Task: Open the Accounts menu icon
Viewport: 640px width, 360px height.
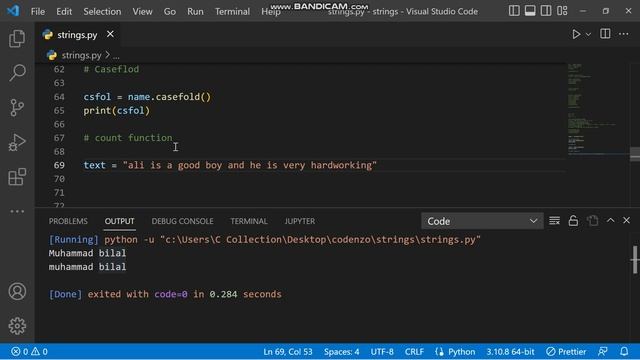Action: coord(17,291)
